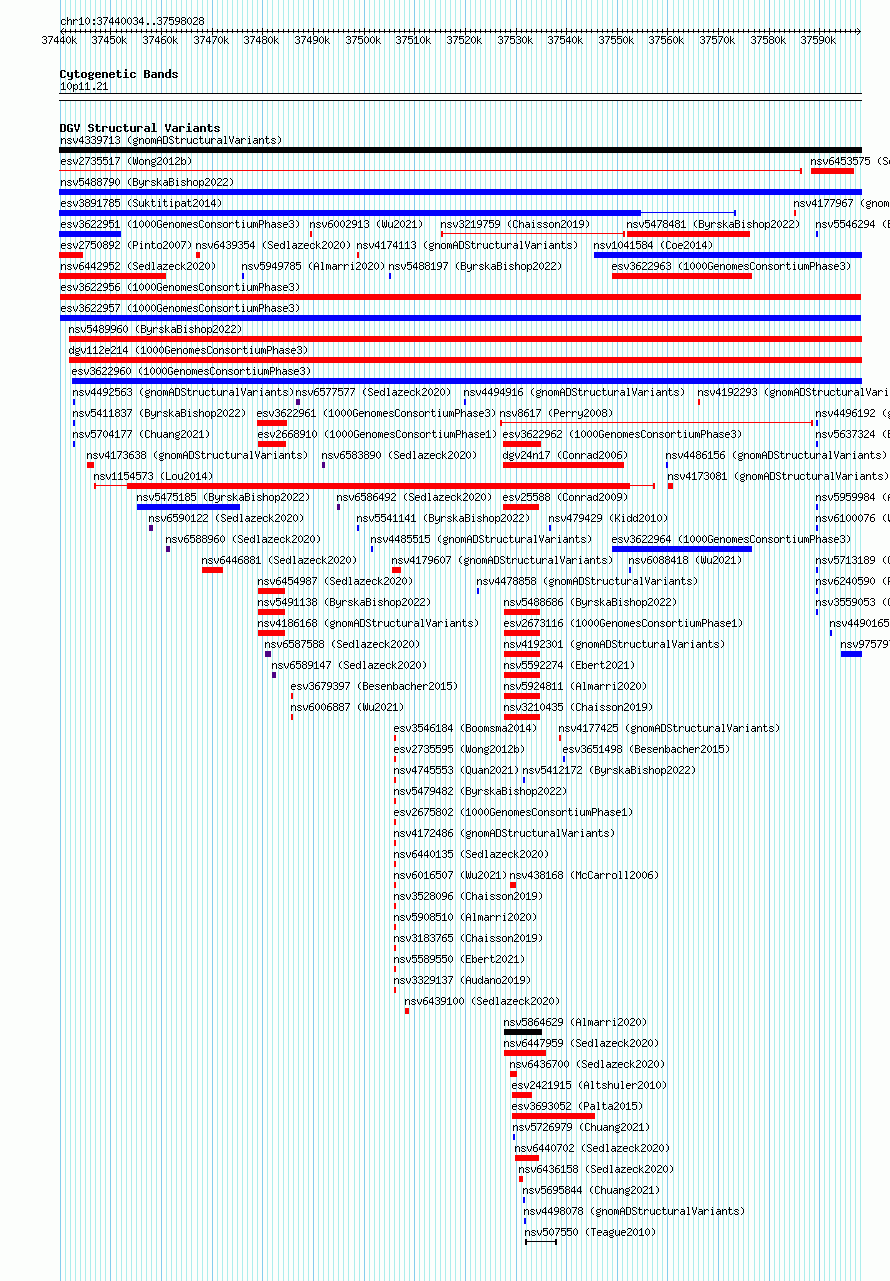Screen dimensions: 890x1281
Task: Open nsv5489960 (ByrskaBishop2022) variant
Action: [155, 329]
